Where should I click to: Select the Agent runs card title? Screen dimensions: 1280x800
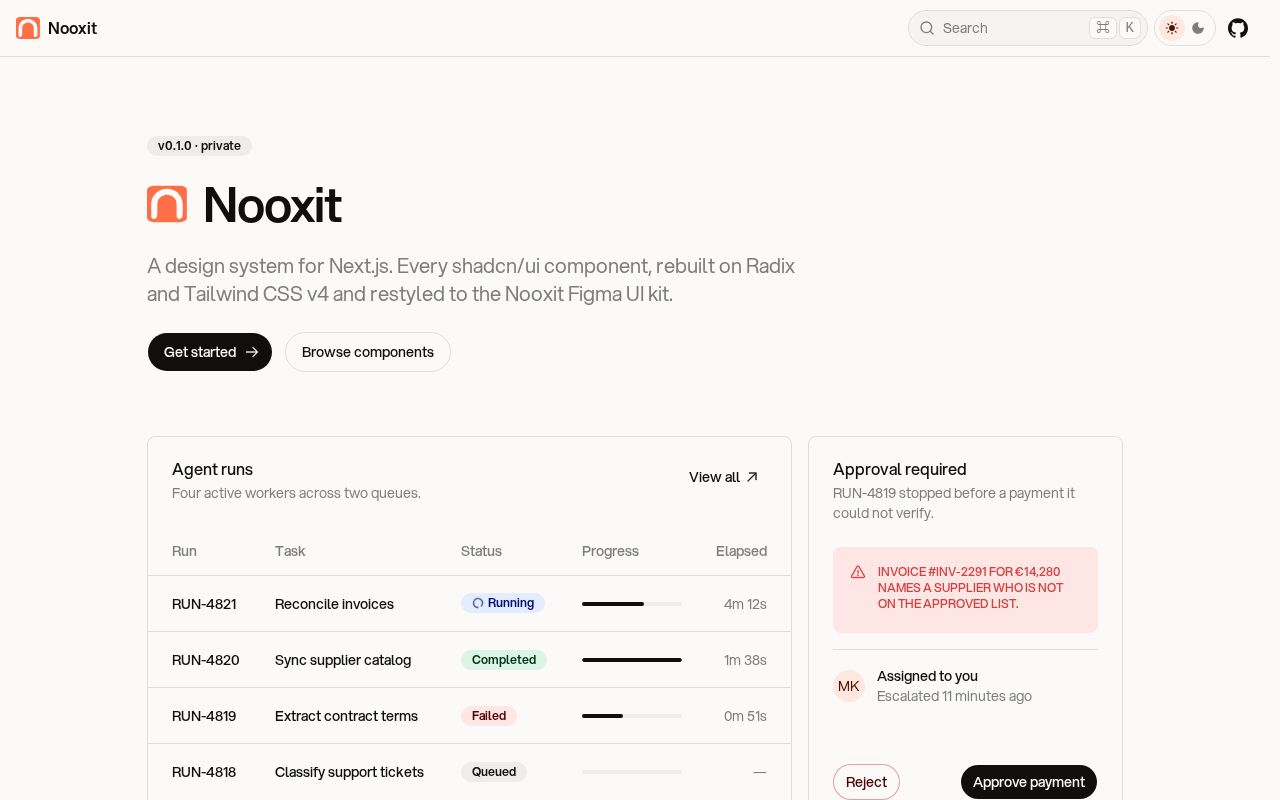pos(212,469)
